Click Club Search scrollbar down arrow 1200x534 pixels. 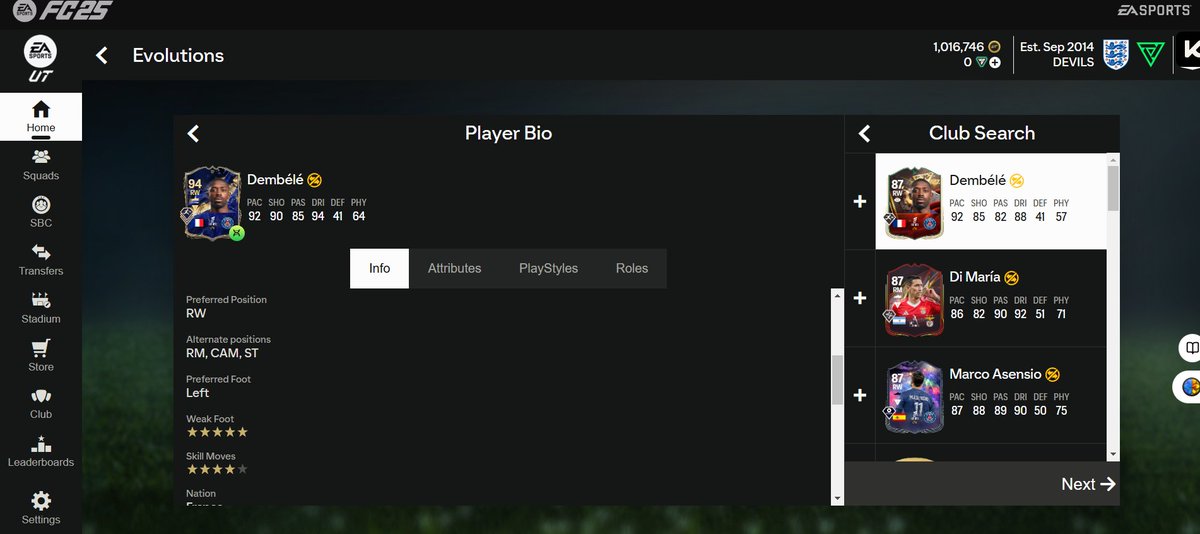click(1113, 455)
